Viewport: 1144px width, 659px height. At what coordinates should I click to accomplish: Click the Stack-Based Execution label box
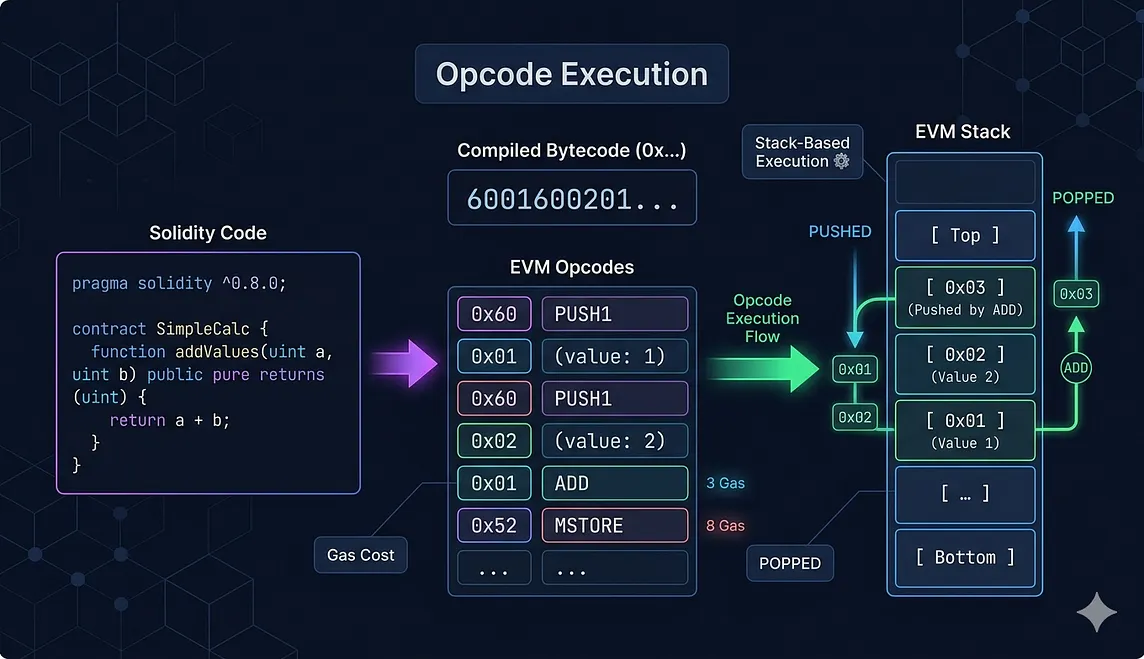point(802,152)
